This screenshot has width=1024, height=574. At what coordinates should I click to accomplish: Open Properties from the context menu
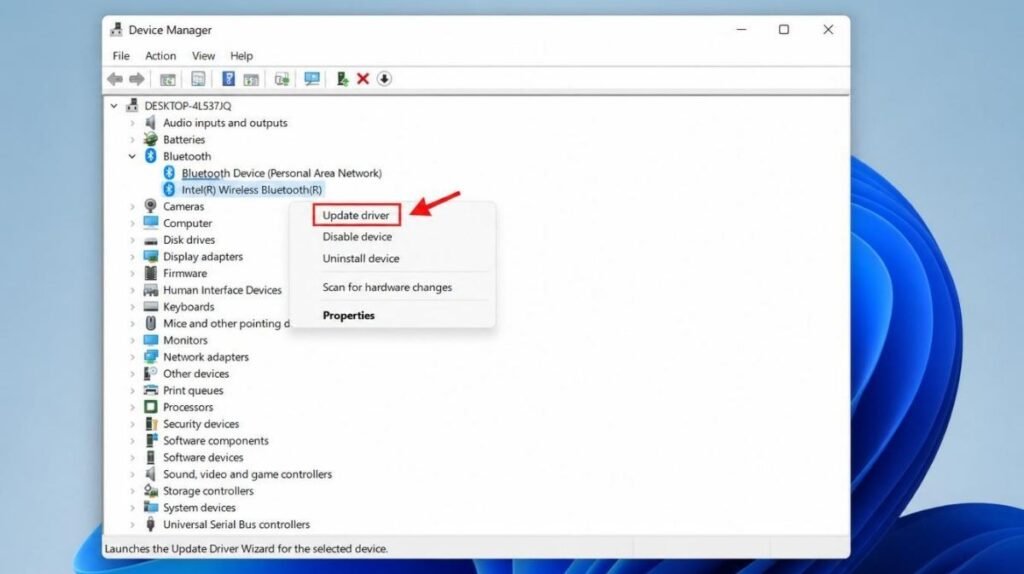click(x=349, y=315)
